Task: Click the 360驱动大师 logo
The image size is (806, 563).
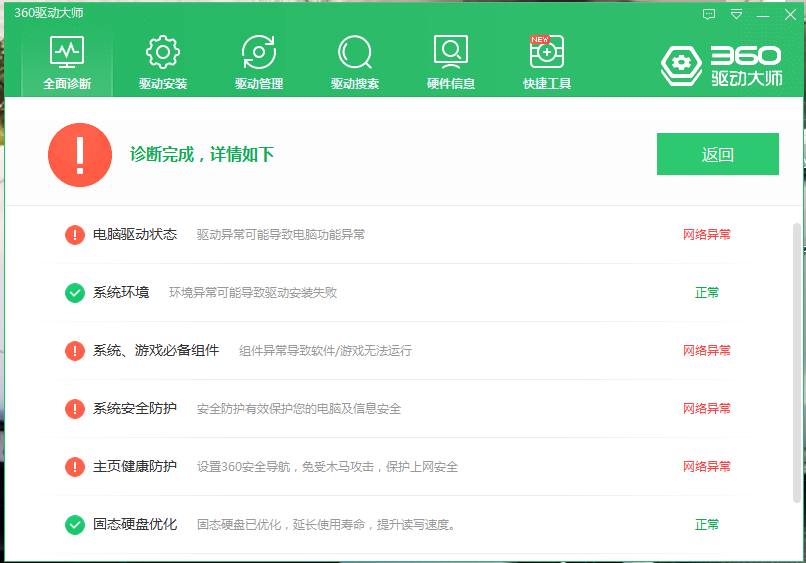Action: [x=721, y=65]
